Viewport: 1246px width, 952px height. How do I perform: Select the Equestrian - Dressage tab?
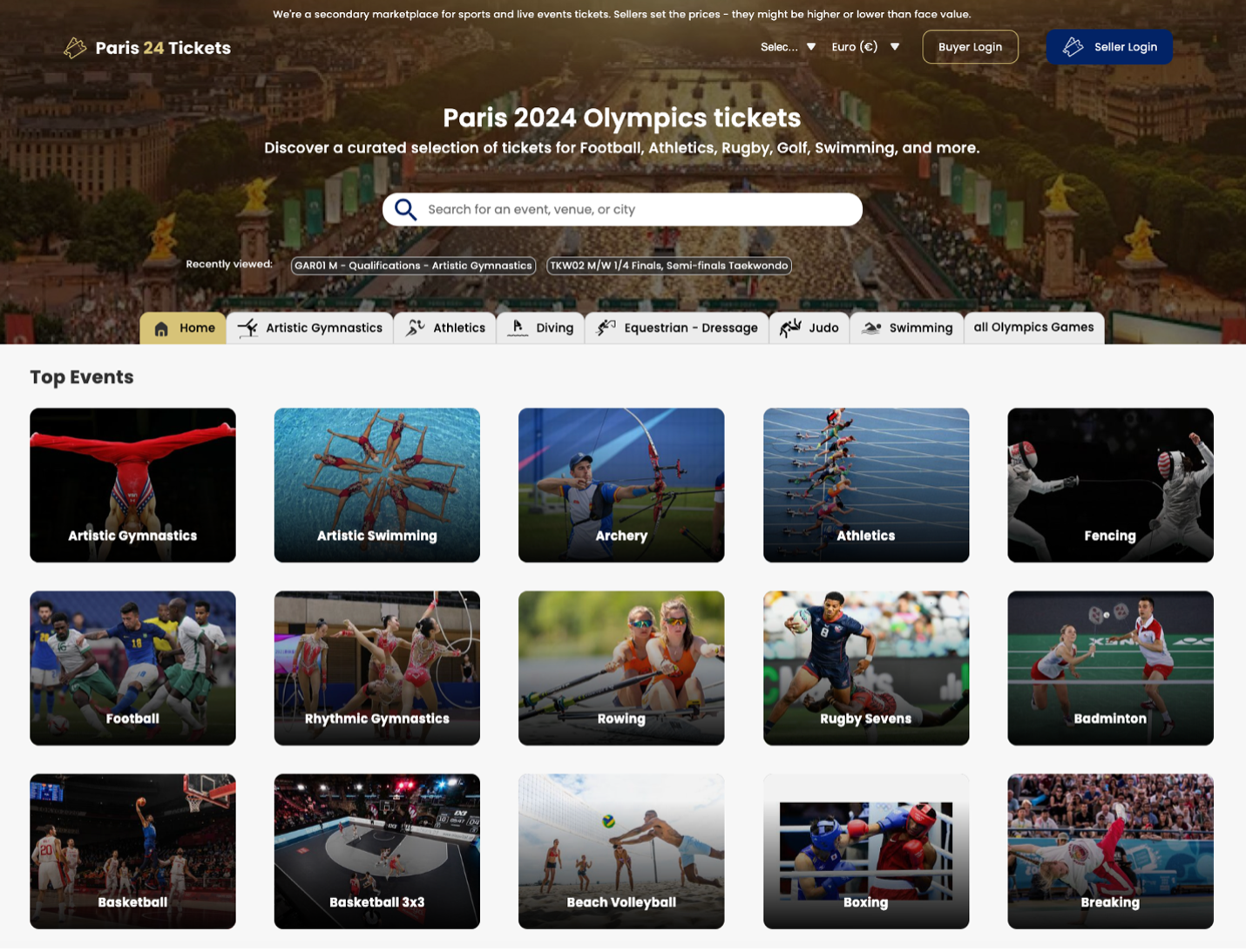click(677, 328)
